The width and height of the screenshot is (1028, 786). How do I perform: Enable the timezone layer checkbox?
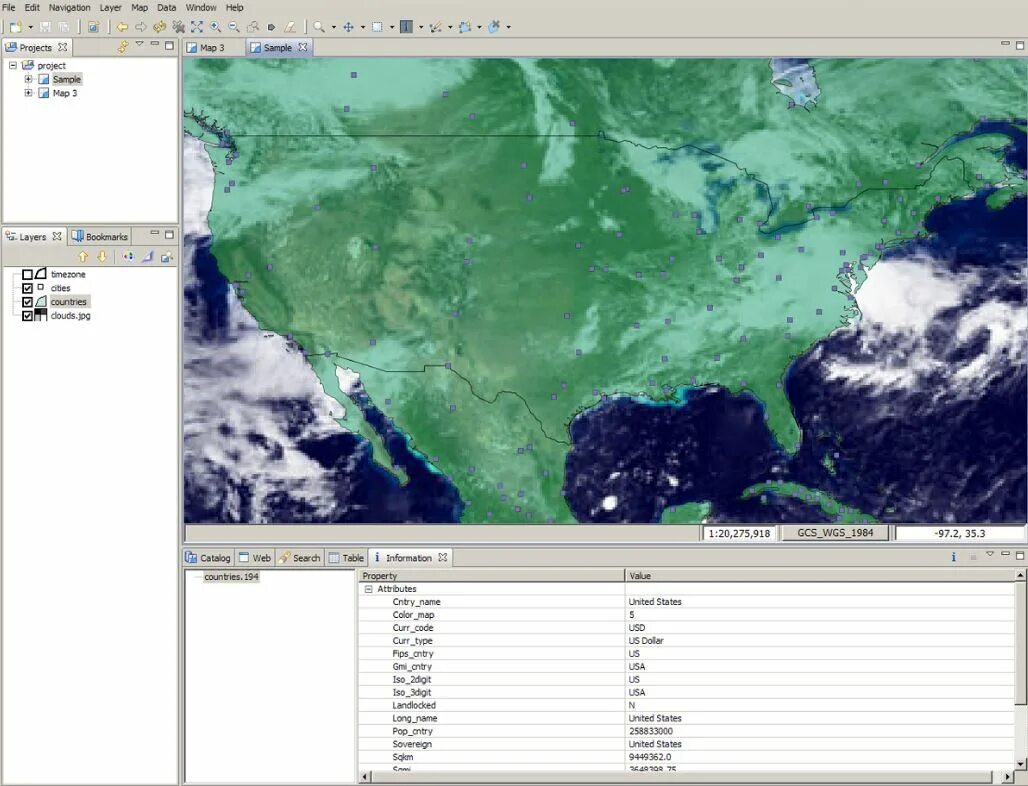point(28,275)
